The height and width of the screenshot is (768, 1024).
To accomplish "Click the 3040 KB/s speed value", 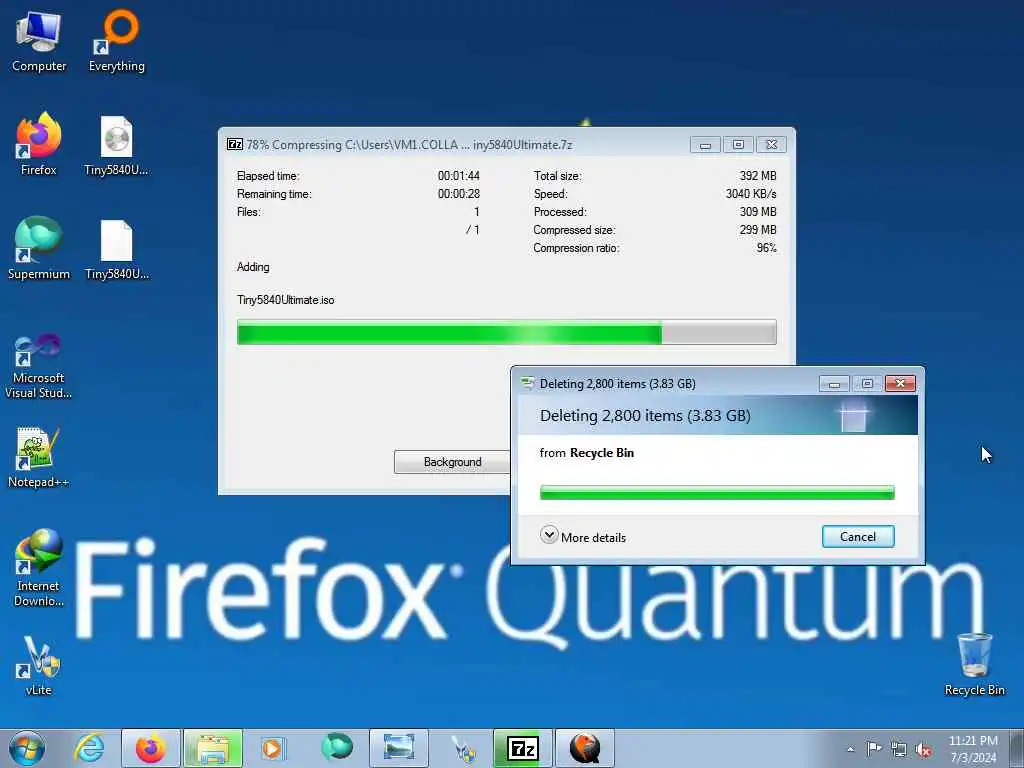I will (751, 194).
